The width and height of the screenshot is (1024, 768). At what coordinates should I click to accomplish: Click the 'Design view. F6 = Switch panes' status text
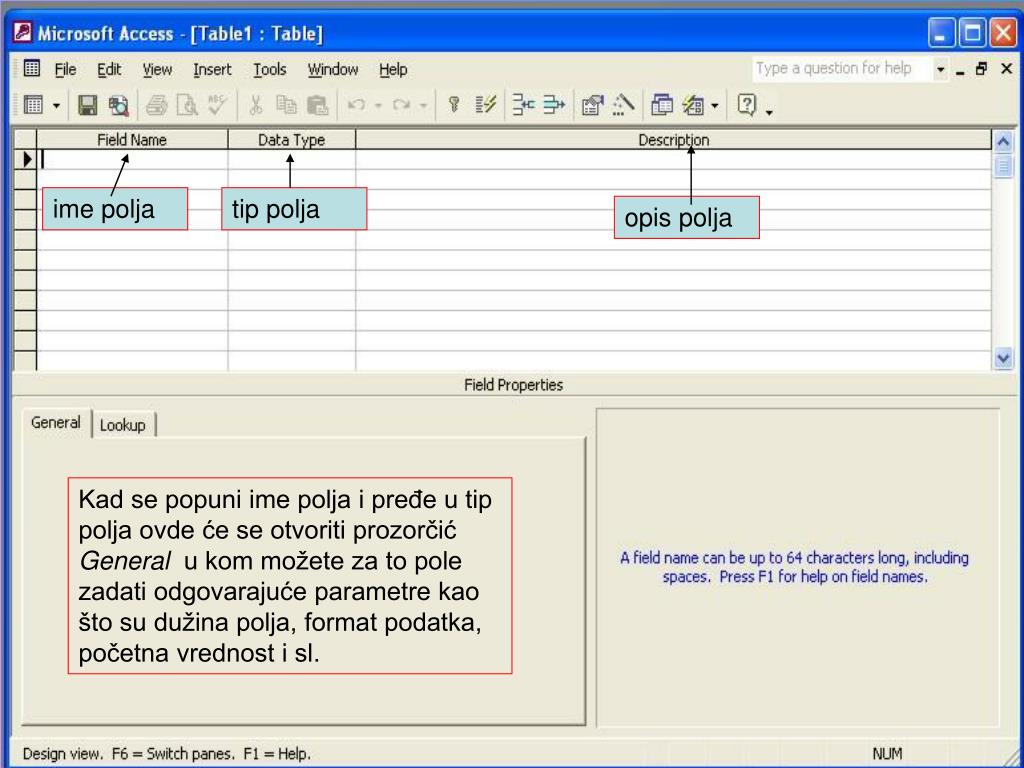[x=167, y=754]
